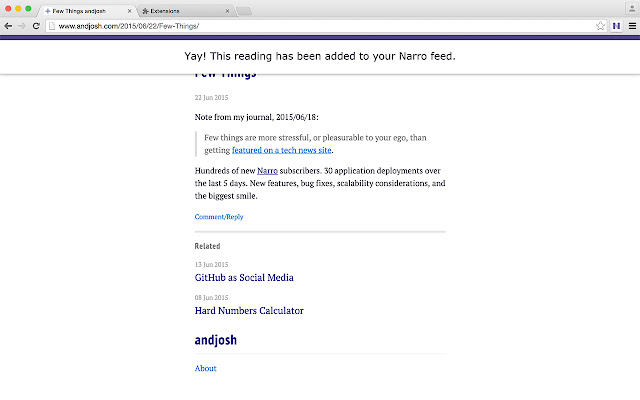Click the browser back arrow
This screenshot has width=640, height=400.
(x=8, y=26)
